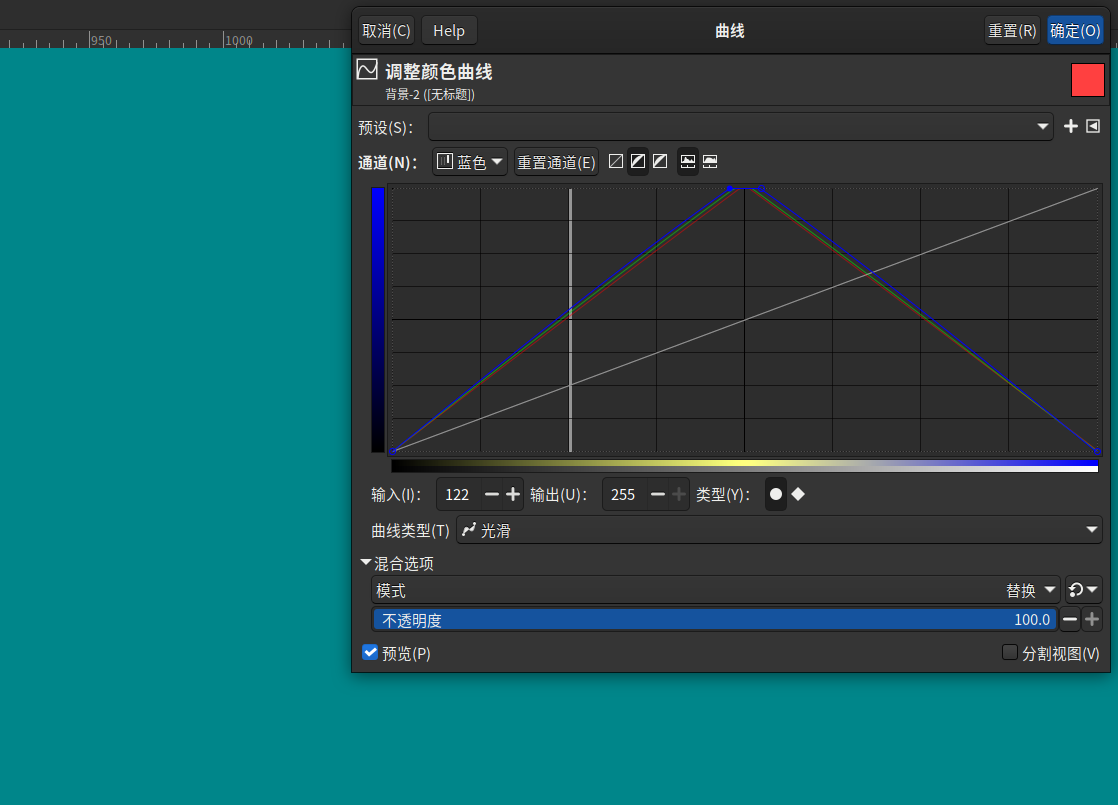The width and height of the screenshot is (1118, 805).
Task: Click the red color swatch
Action: point(1087,79)
